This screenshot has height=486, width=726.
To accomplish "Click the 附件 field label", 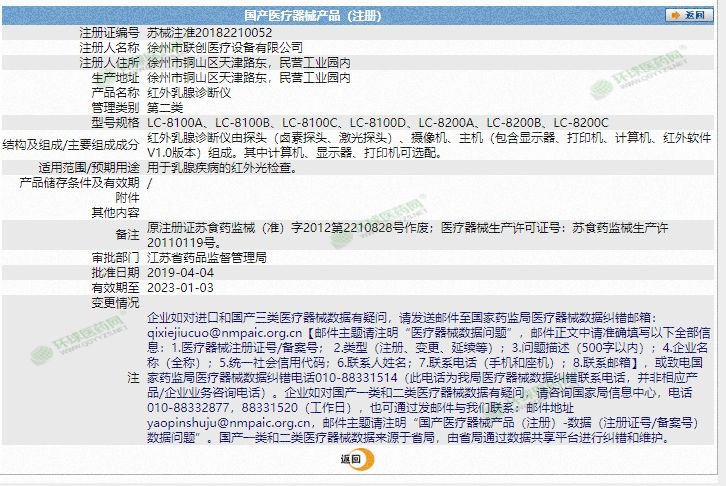I will pos(127,198).
